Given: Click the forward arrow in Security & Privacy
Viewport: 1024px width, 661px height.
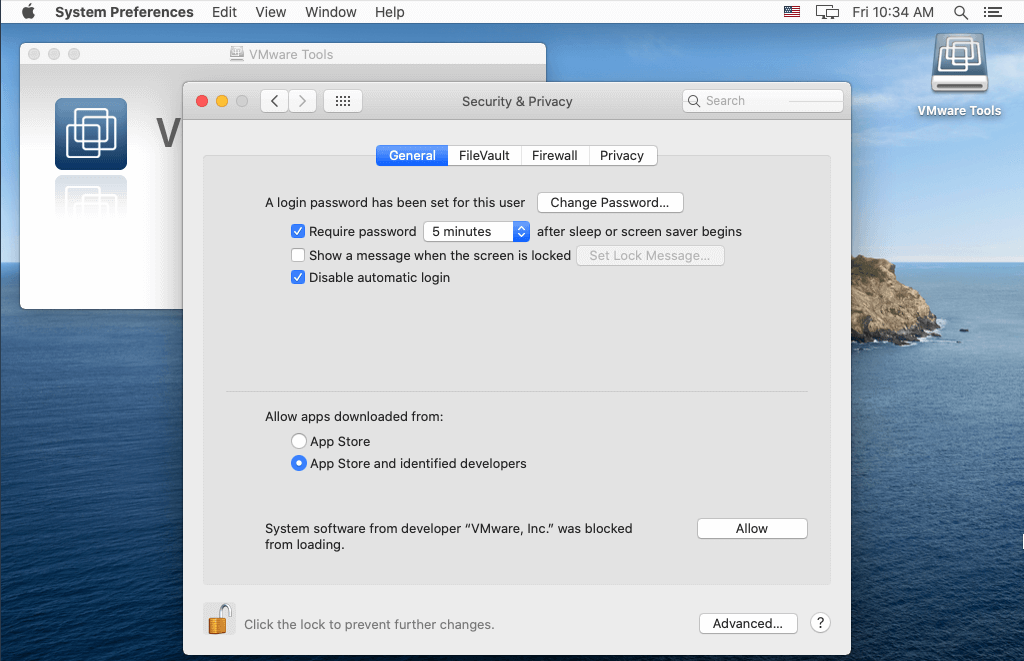Looking at the screenshot, I should coord(302,101).
